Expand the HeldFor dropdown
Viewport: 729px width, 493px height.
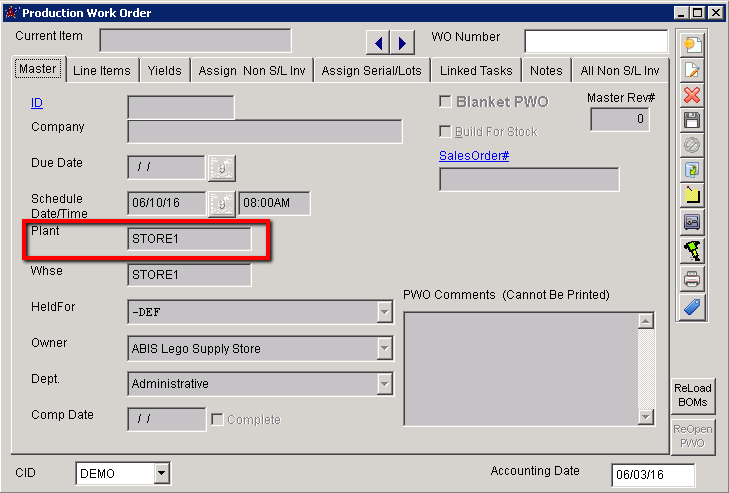coord(384,312)
